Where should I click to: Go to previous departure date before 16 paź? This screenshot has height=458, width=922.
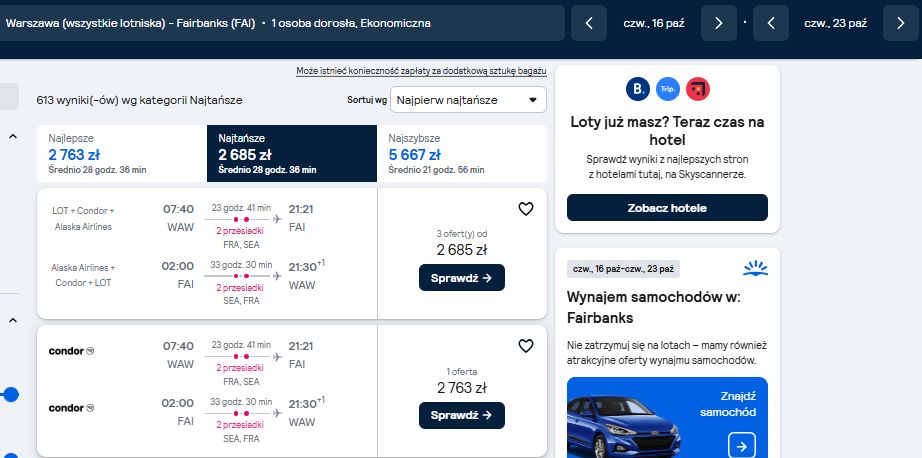[x=589, y=23]
